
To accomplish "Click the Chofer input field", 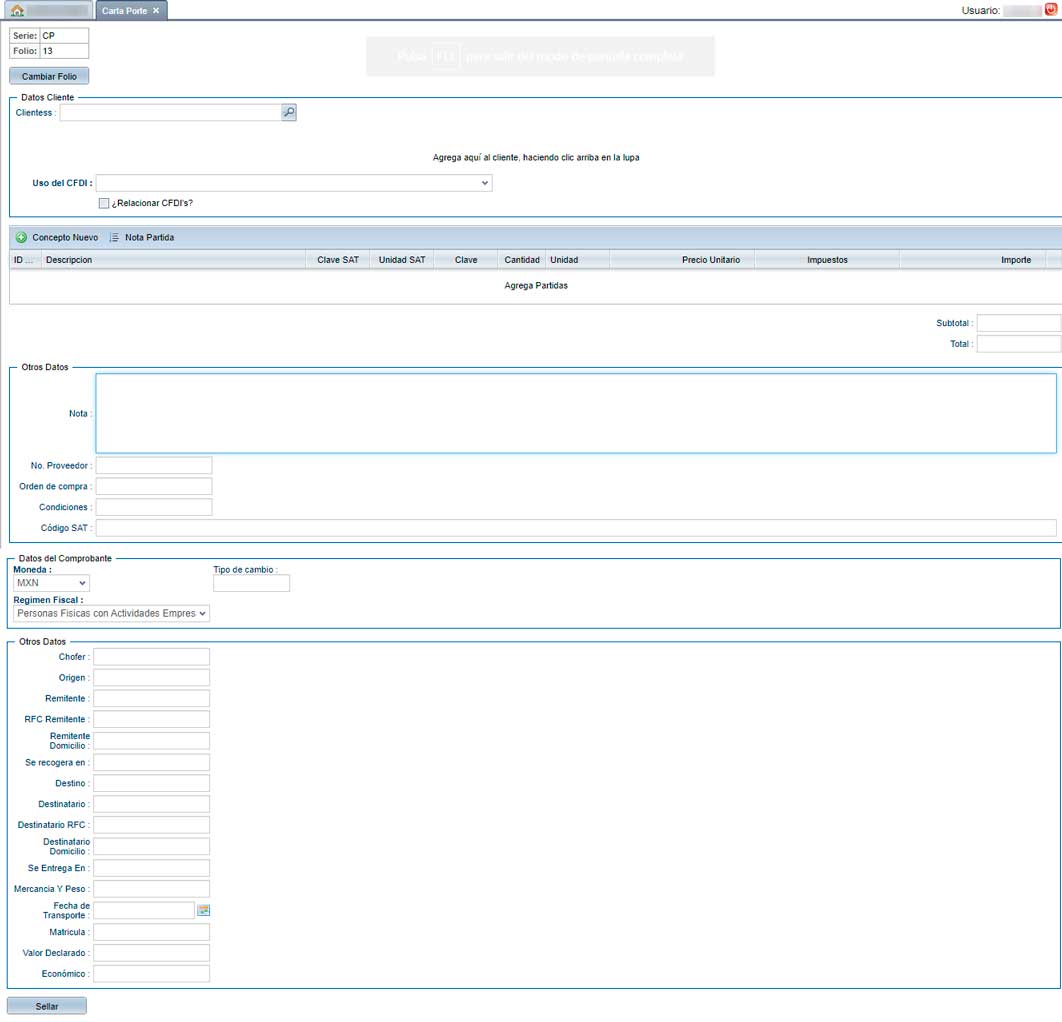I will pyautogui.click(x=151, y=657).
